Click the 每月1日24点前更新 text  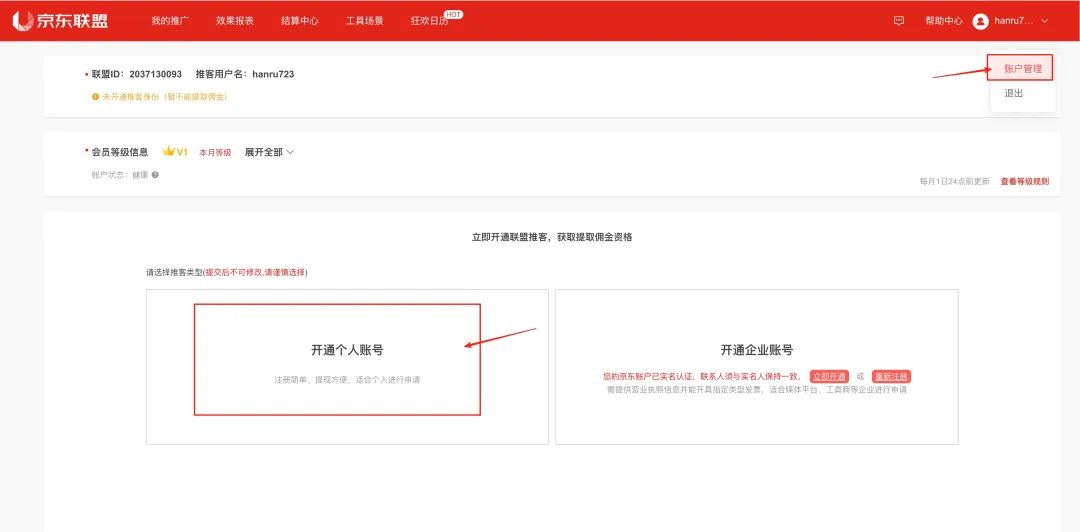[955, 182]
